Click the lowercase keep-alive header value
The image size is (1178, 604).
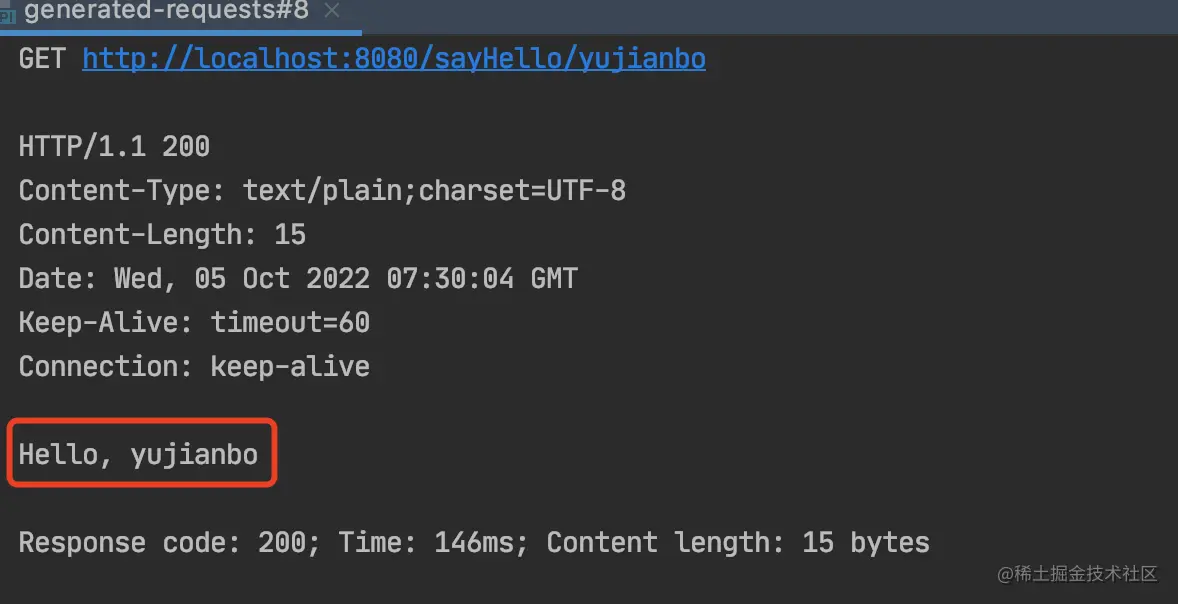290,367
